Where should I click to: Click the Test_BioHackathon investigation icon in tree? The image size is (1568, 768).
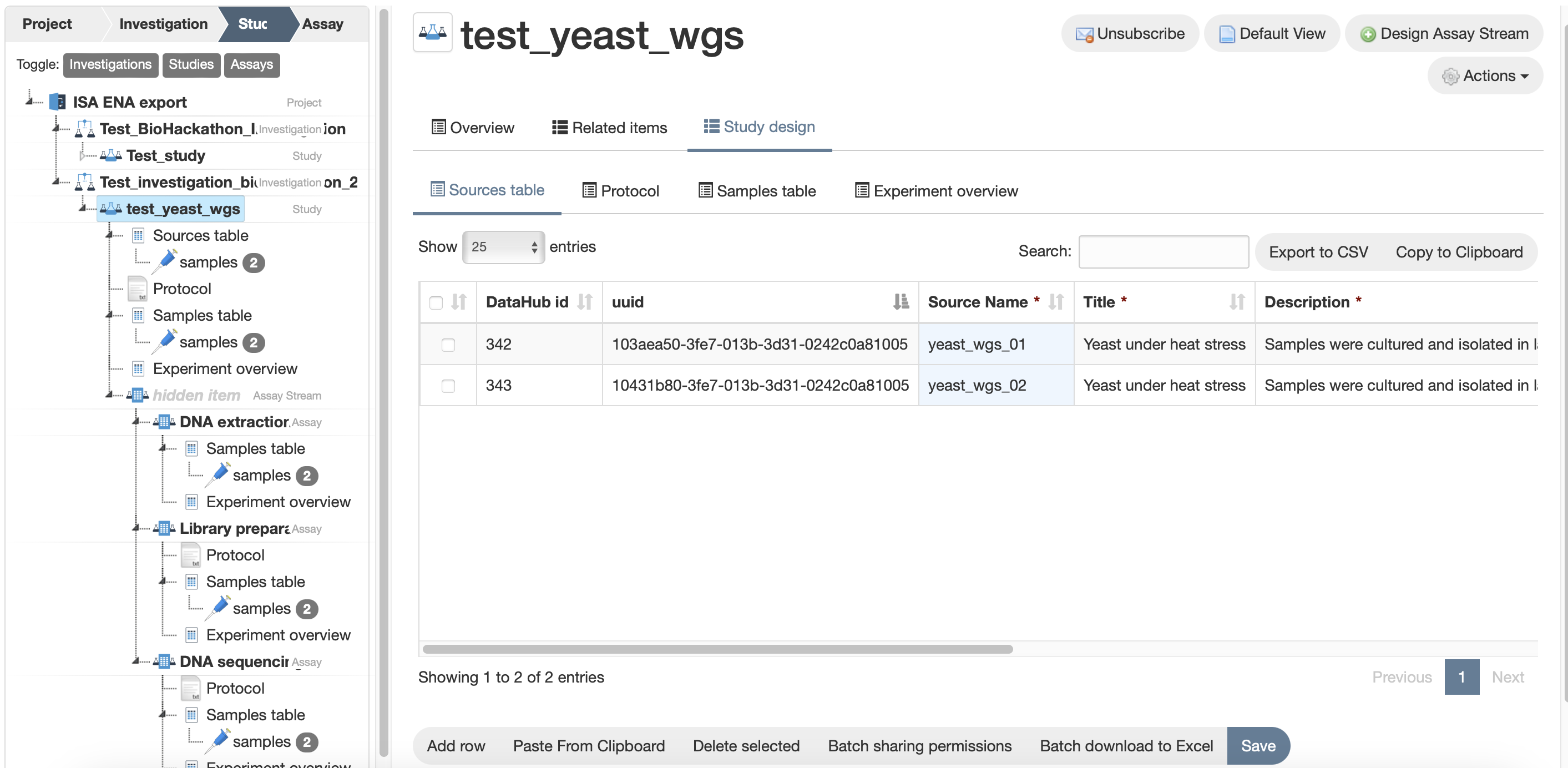tap(84, 129)
